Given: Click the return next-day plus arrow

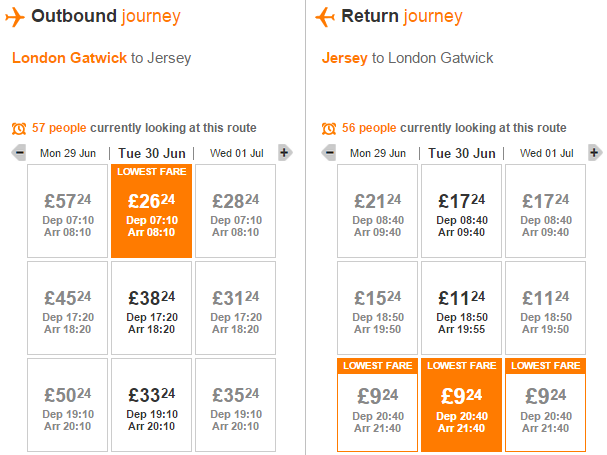Looking at the screenshot, I should coord(595,153).
